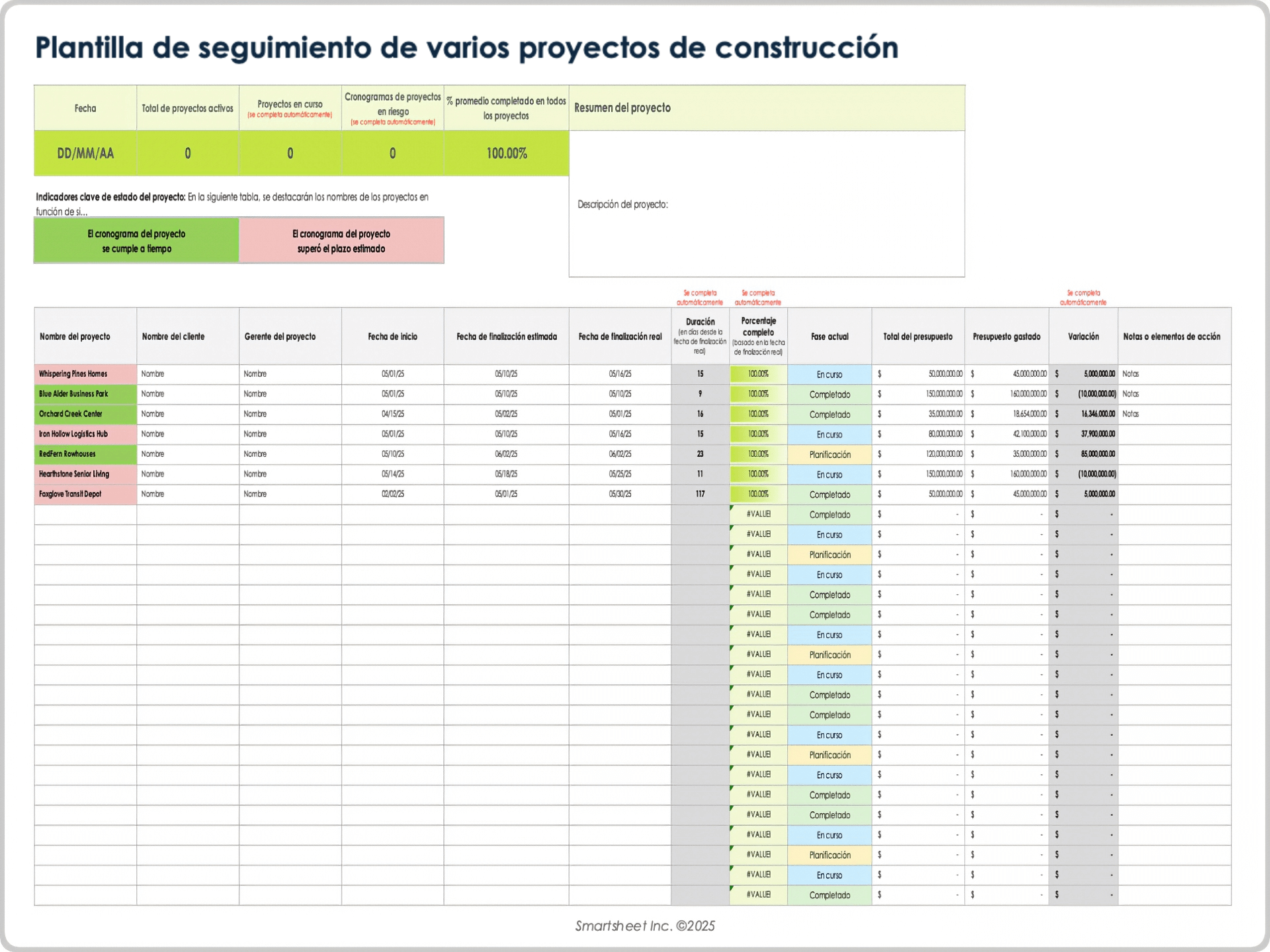Select the 100.00% average completed summary value
This screenshot has height=952, width=1270.
point(507,153)
